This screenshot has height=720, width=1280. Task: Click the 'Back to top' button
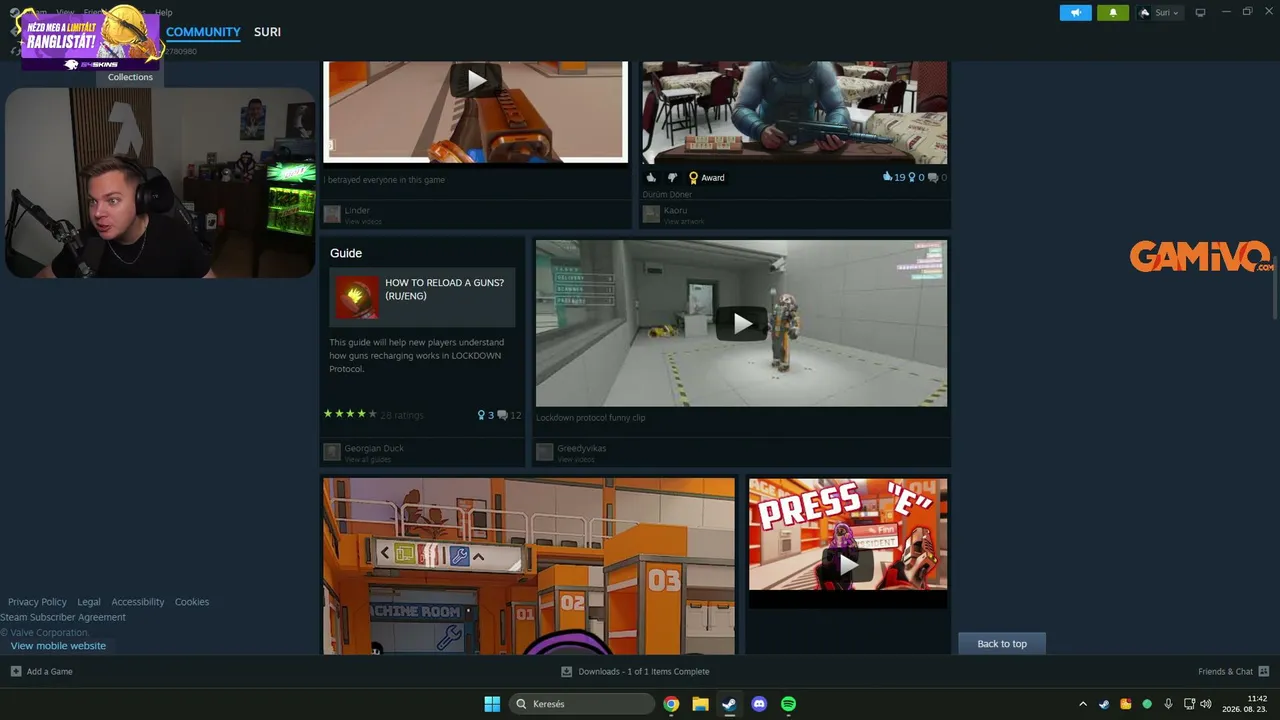pos(1002,643)
